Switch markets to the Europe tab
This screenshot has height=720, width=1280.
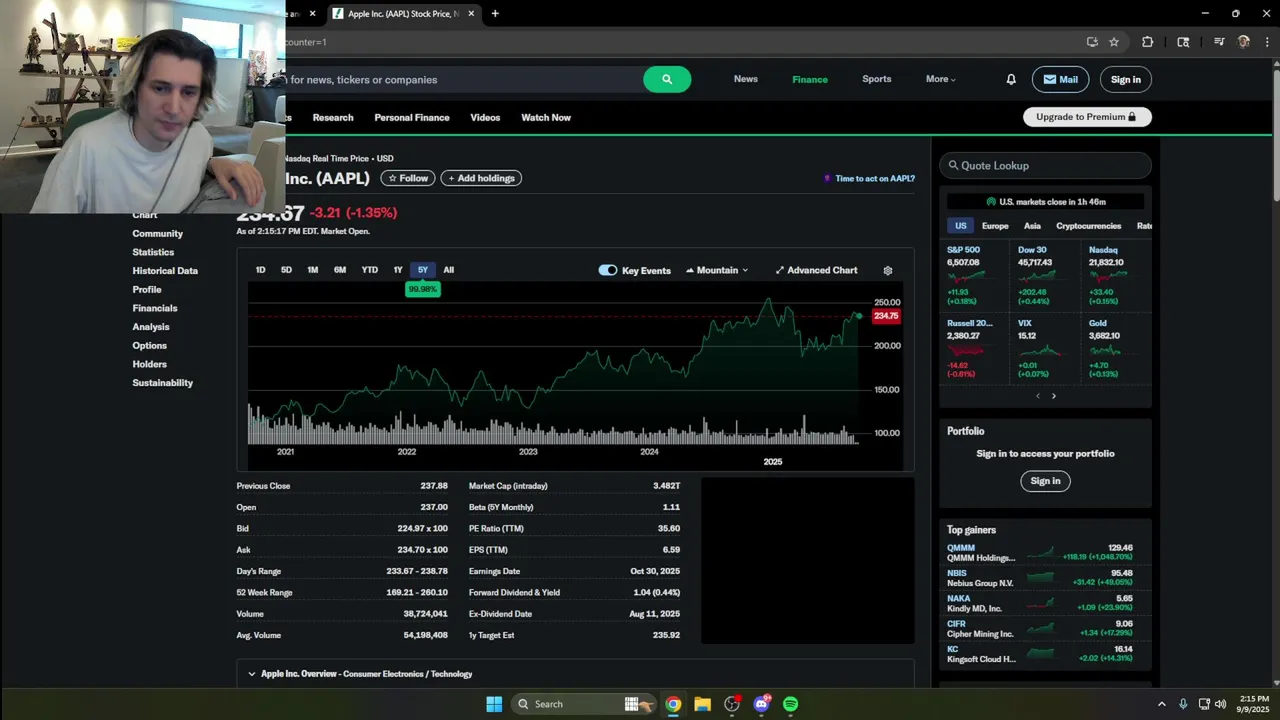995,226
